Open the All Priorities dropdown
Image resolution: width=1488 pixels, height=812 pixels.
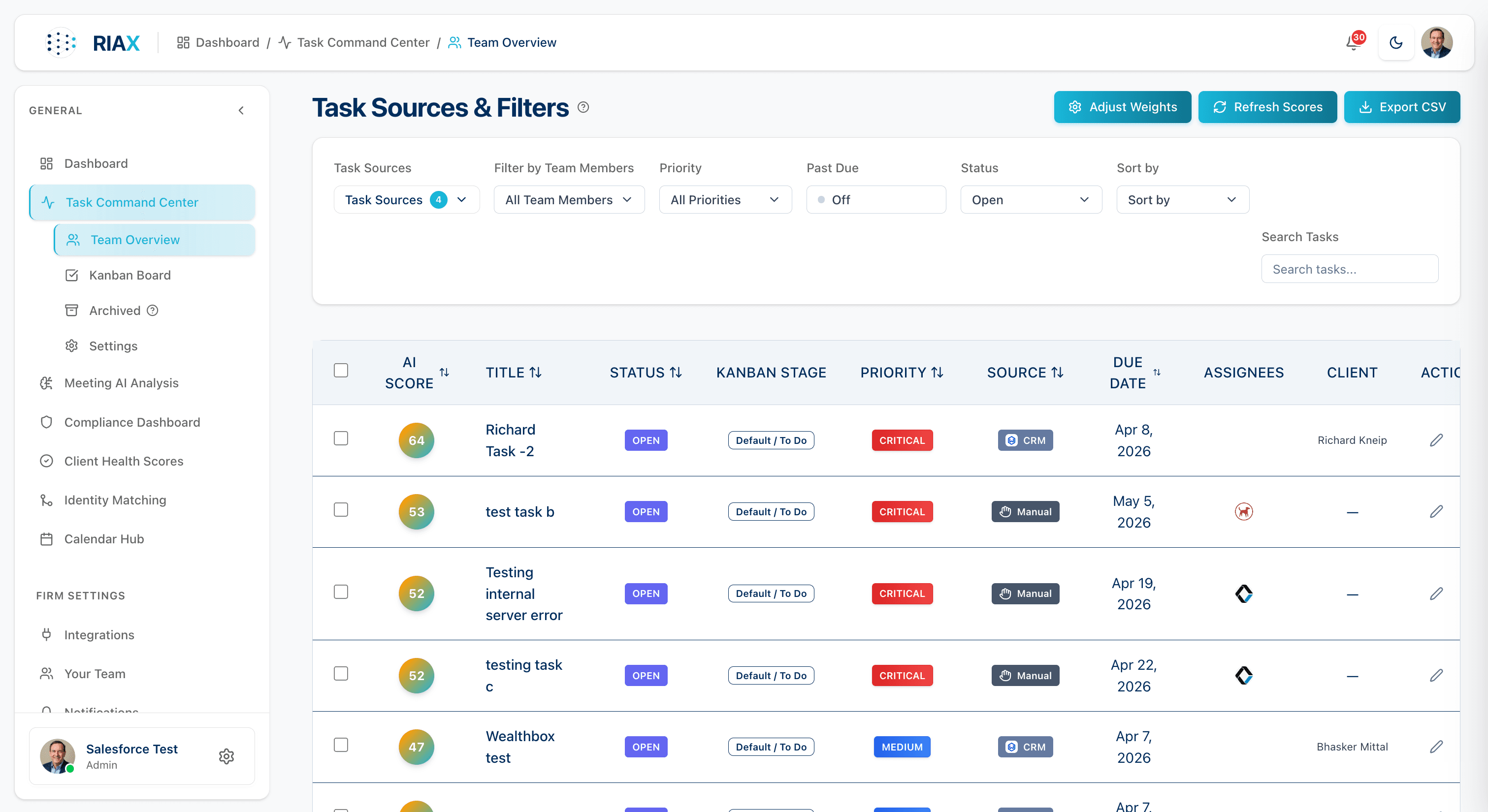click(x=725, y=200)
